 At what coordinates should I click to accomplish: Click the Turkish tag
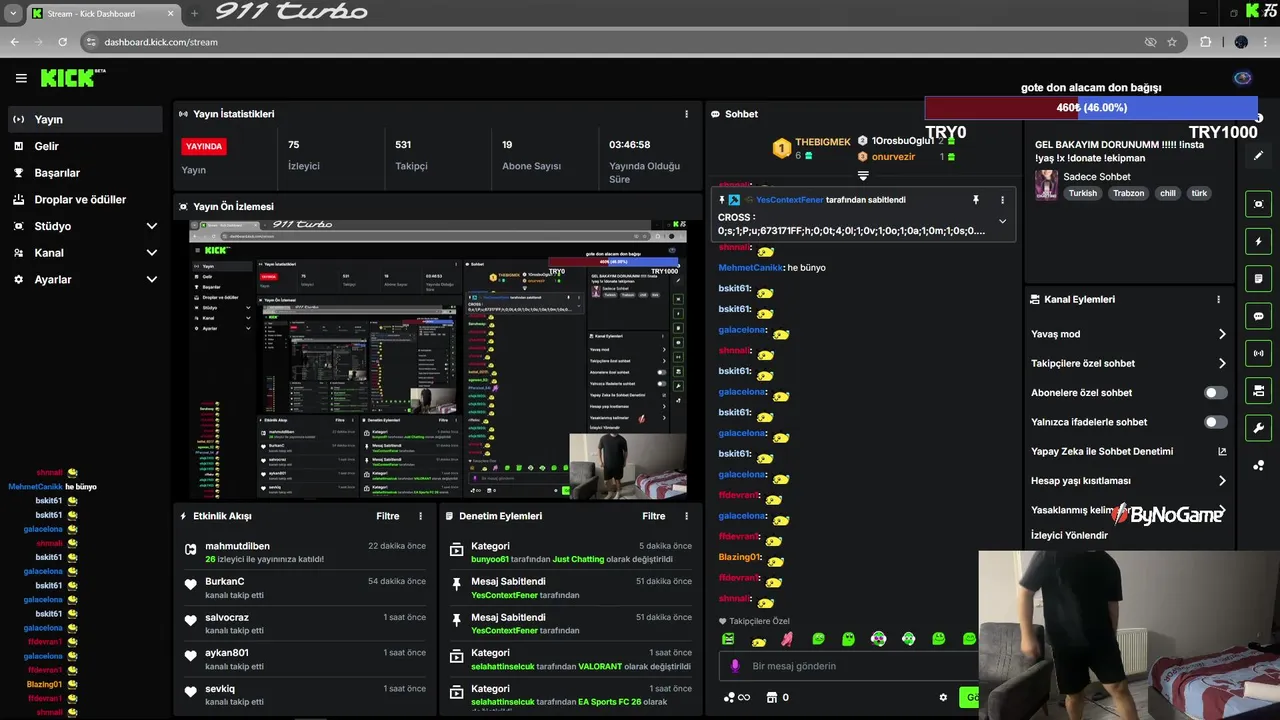1082,193
